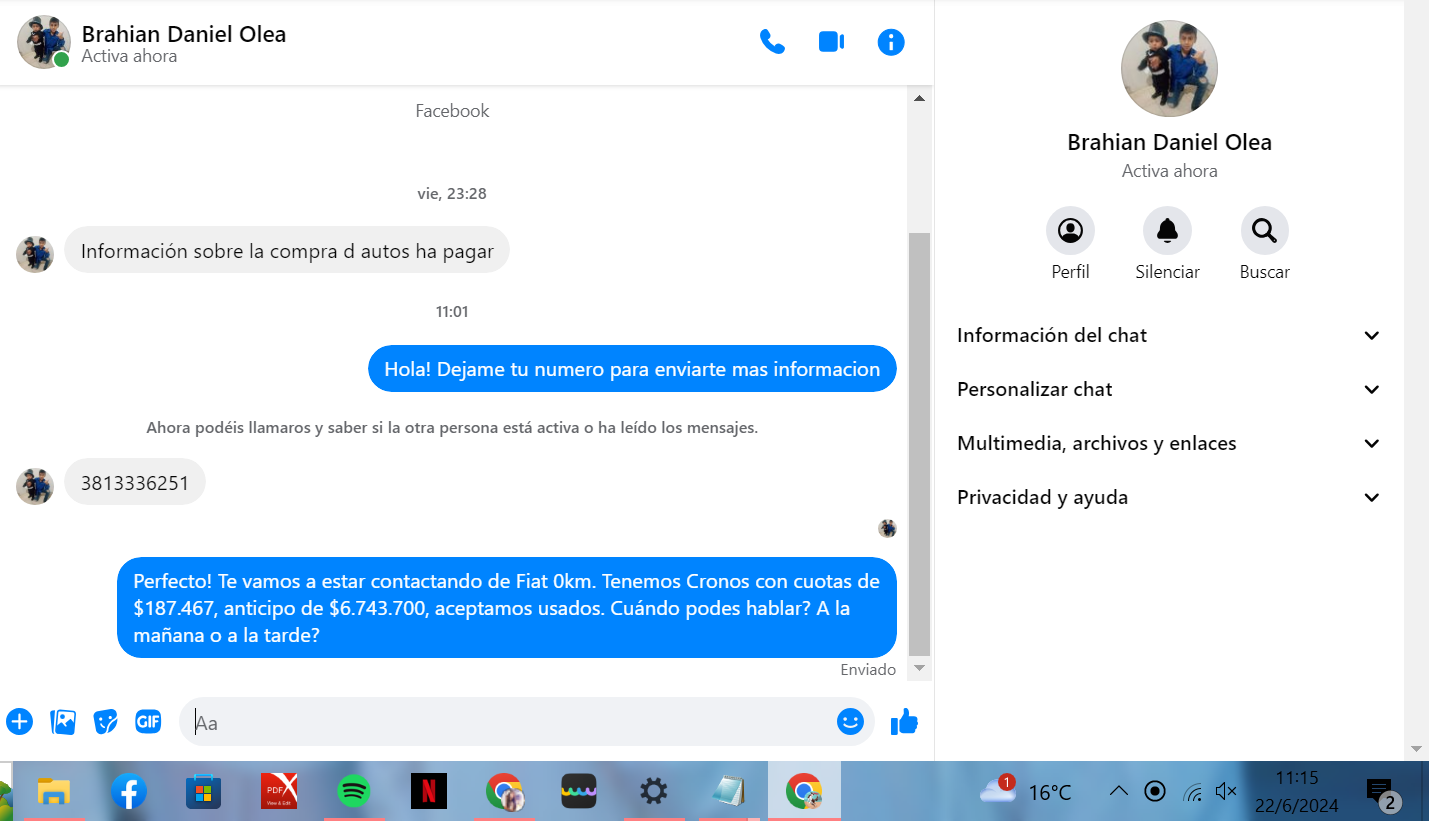Start a video call in chat header

click(831, 42)
